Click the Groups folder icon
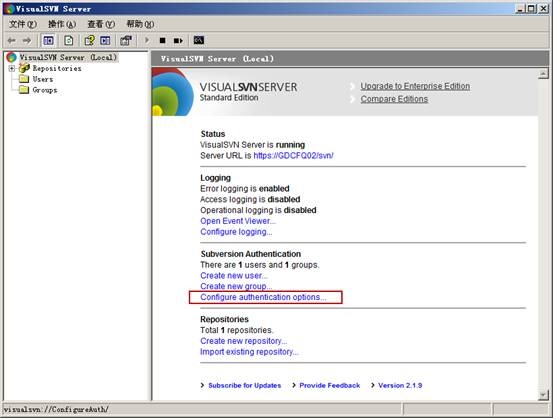This screenshot has width=553, height=418. (x=24, y=90)
